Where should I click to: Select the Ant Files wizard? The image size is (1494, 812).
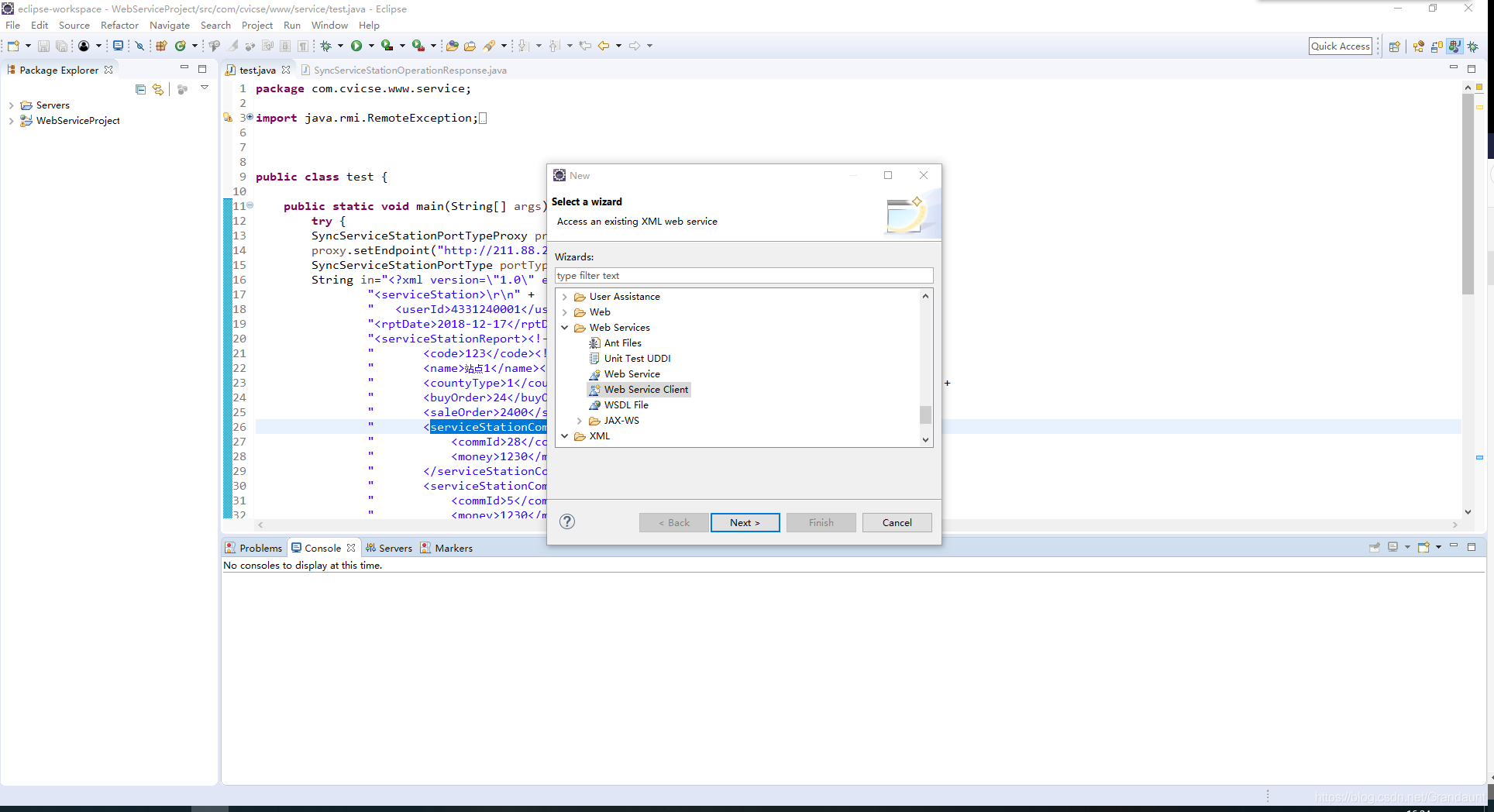[615, 343]
